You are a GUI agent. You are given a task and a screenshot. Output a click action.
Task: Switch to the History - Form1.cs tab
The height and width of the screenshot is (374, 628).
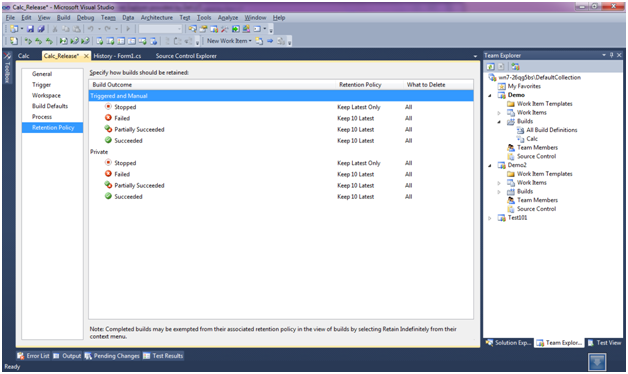pos(117,56)
